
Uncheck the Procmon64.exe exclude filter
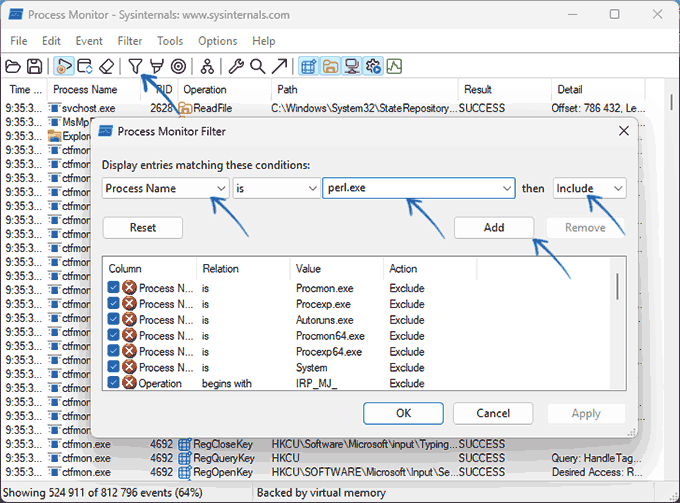[x=113, y=335]
